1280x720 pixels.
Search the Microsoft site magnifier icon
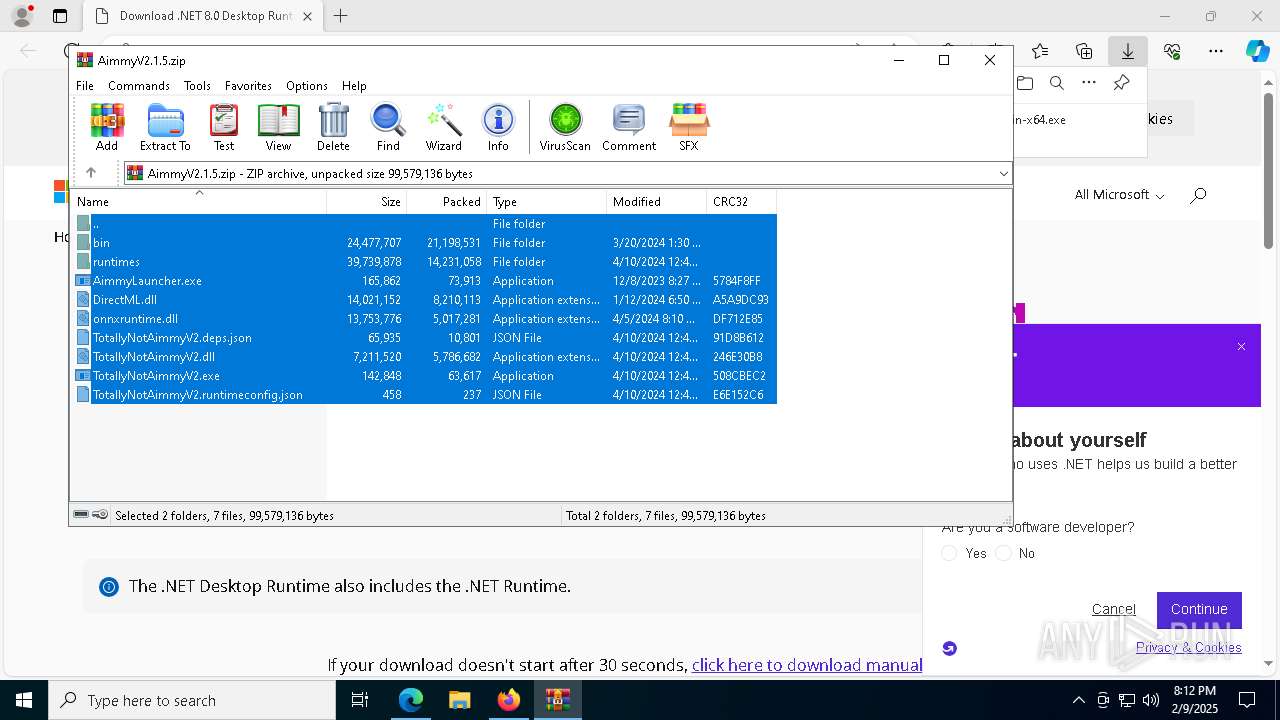click(1198, 195)
